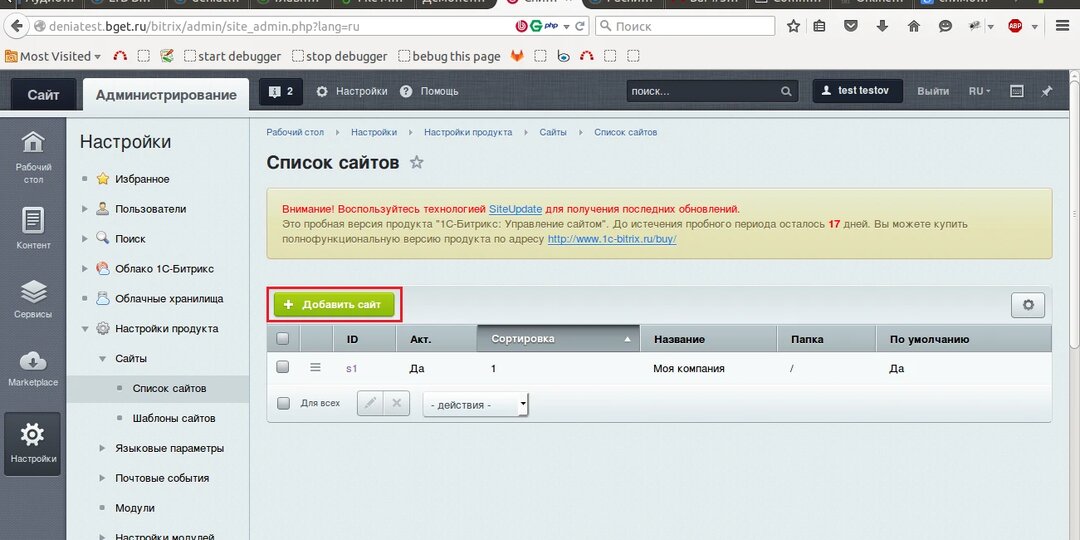The image size is (1080, 540).
Task: Open the RU language dropdown
Action: pyautogui.click(x=979, y=91)
